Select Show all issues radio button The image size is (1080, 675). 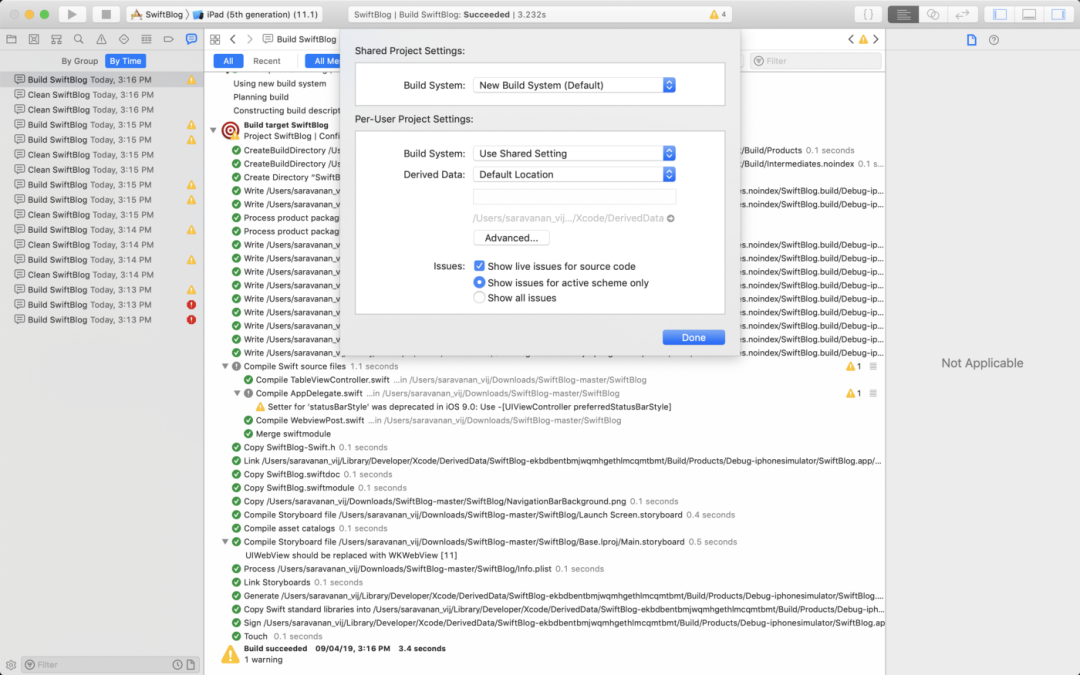point(479,298)
